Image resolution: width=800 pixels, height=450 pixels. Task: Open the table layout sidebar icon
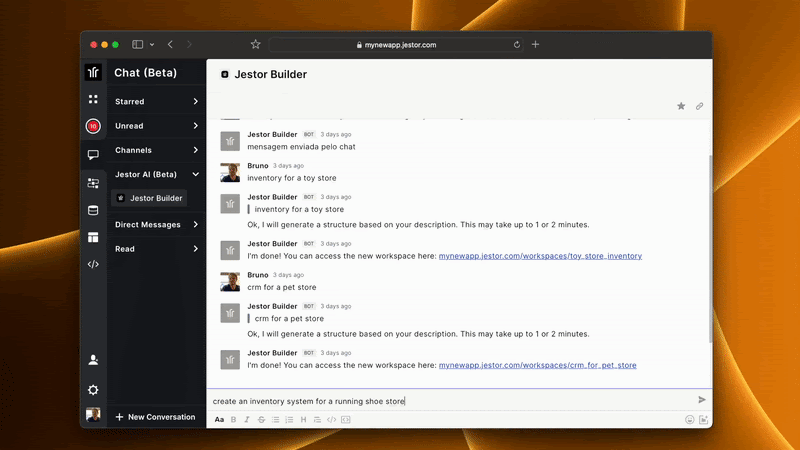point(93,237)
